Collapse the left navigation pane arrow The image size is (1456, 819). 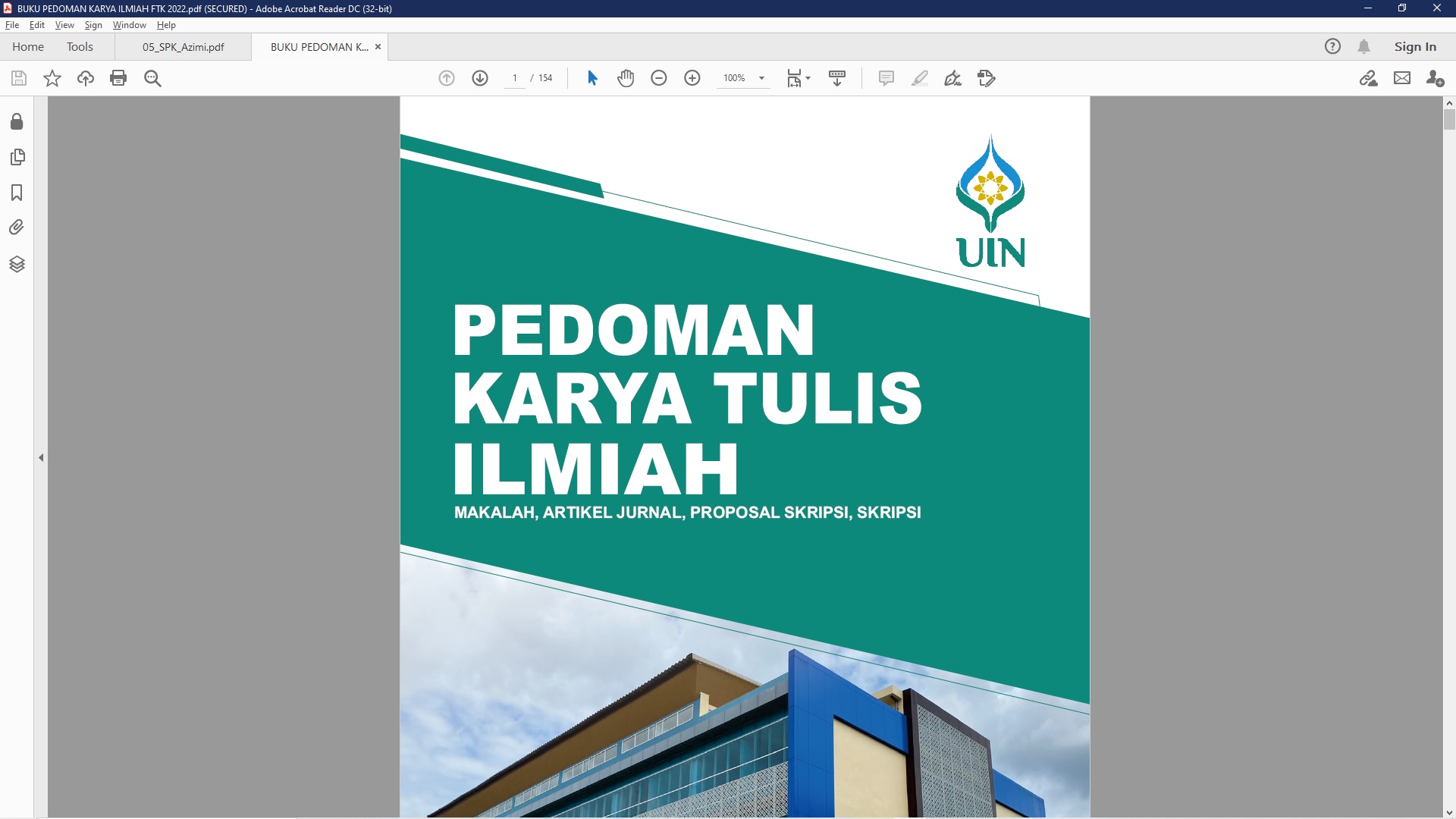coord(41,457)
